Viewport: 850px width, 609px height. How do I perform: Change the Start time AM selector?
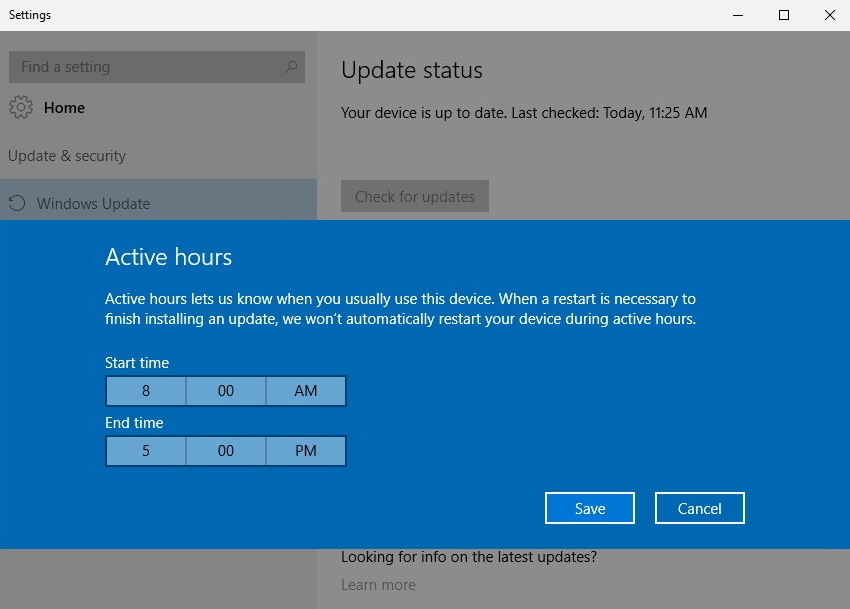(x=306, y=391)
